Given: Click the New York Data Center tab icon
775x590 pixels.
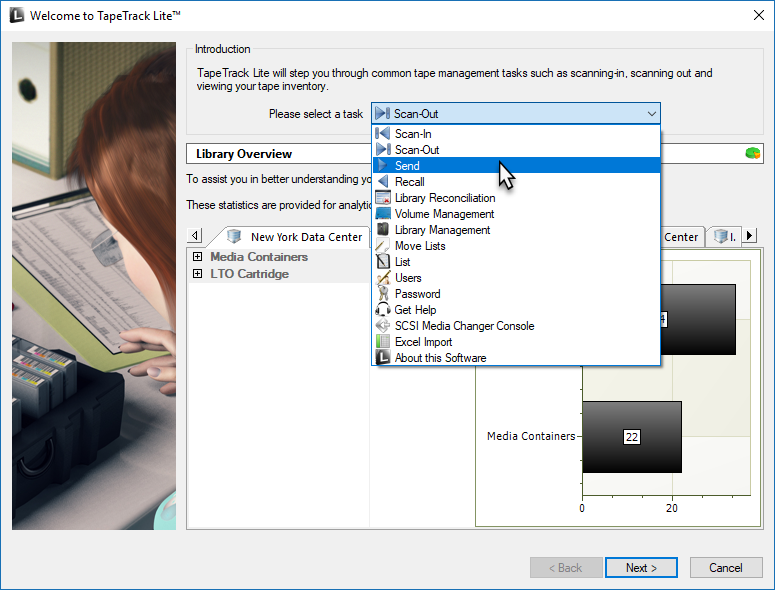Looking at the screenshot, I should [x=234, y=236].
